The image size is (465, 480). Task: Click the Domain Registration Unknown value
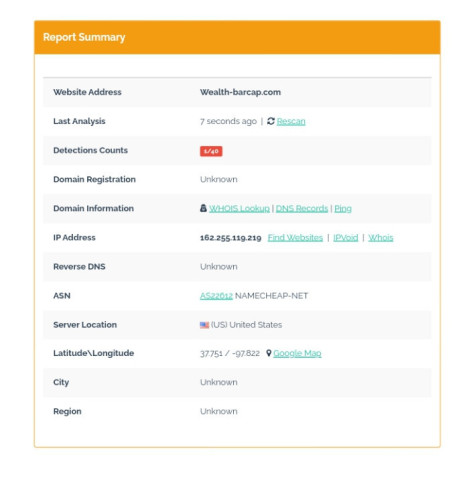click(219, 179)
